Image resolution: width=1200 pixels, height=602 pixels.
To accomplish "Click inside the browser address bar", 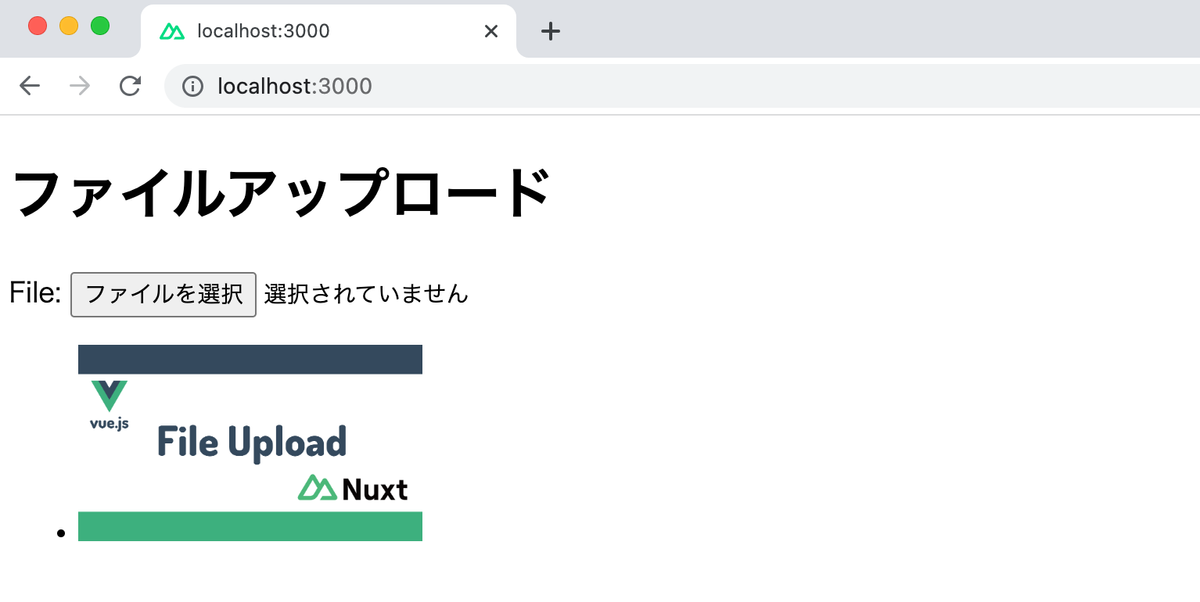I will click(x=300, y=86).
